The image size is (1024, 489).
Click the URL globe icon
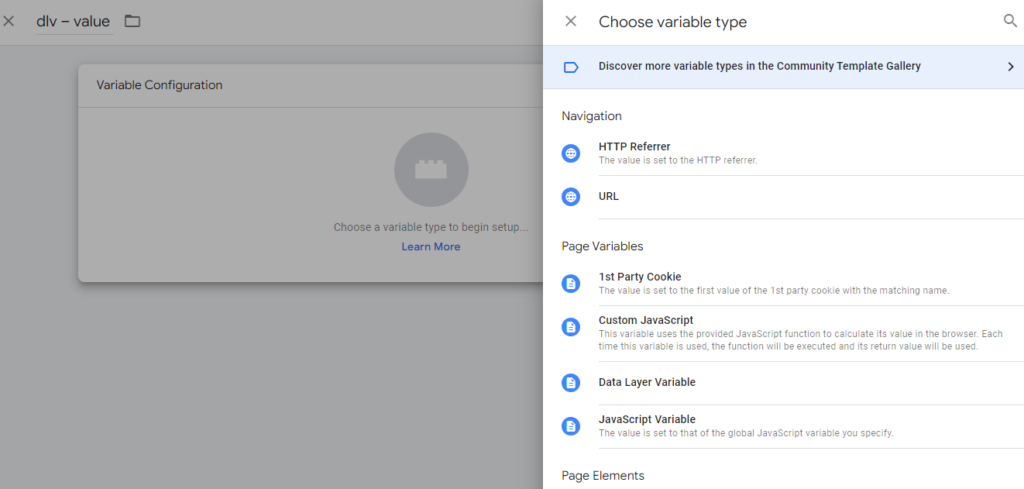(x=571, y=197)
